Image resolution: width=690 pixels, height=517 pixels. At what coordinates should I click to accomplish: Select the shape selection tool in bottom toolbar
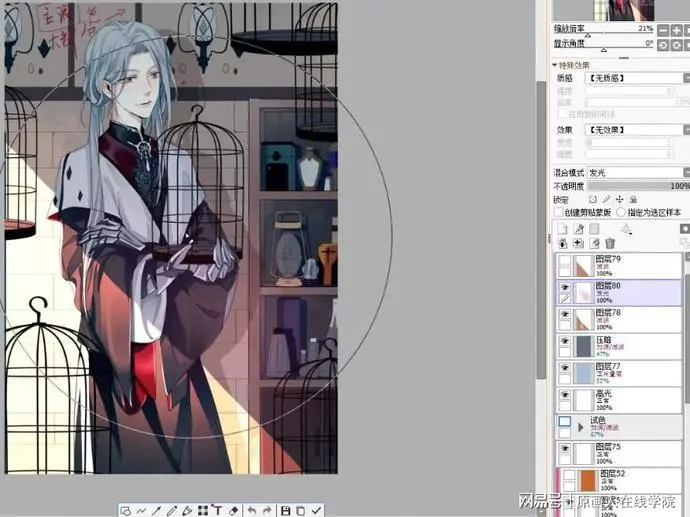point(126,510)
